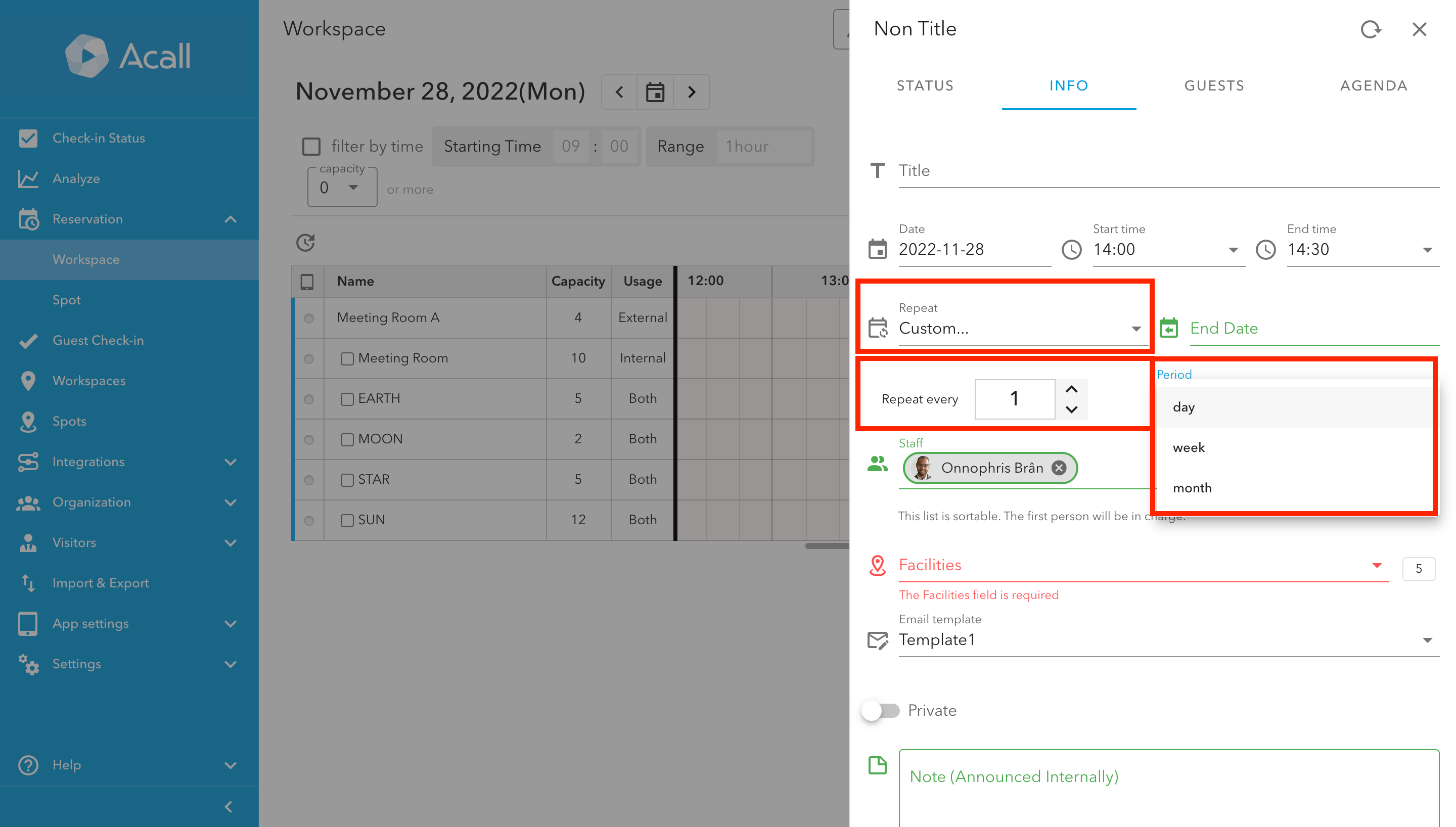Remove Onnophris Brân from Staff

pos(1058,468)
